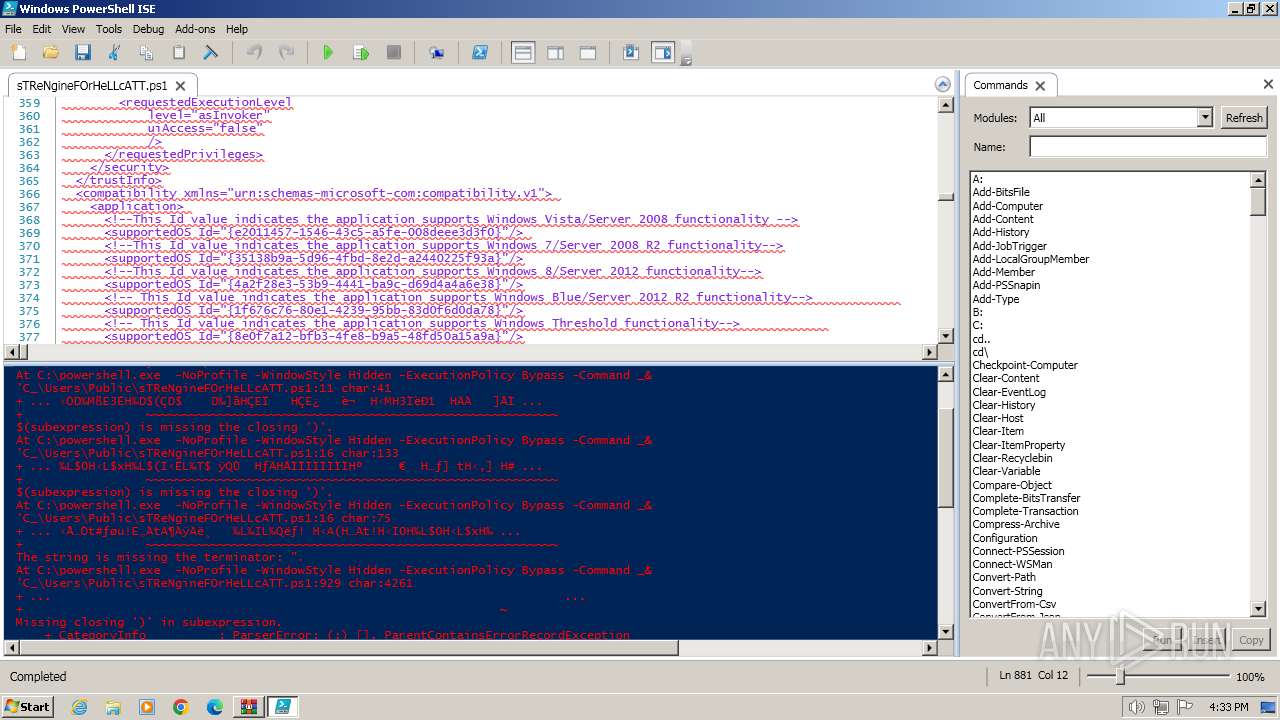
Task: Select Clear-Recyclebin command
Action: click(x=1012, y=458)
